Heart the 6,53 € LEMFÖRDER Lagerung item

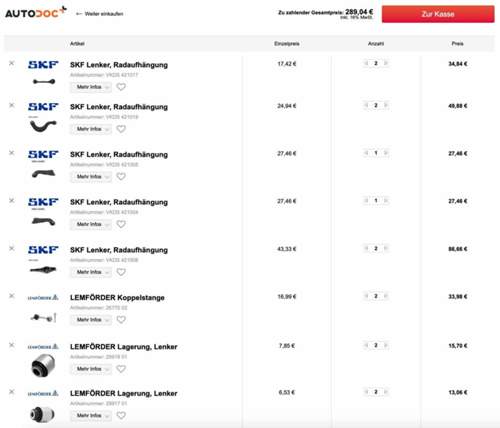pyautogui.click(x=121, y=415)
